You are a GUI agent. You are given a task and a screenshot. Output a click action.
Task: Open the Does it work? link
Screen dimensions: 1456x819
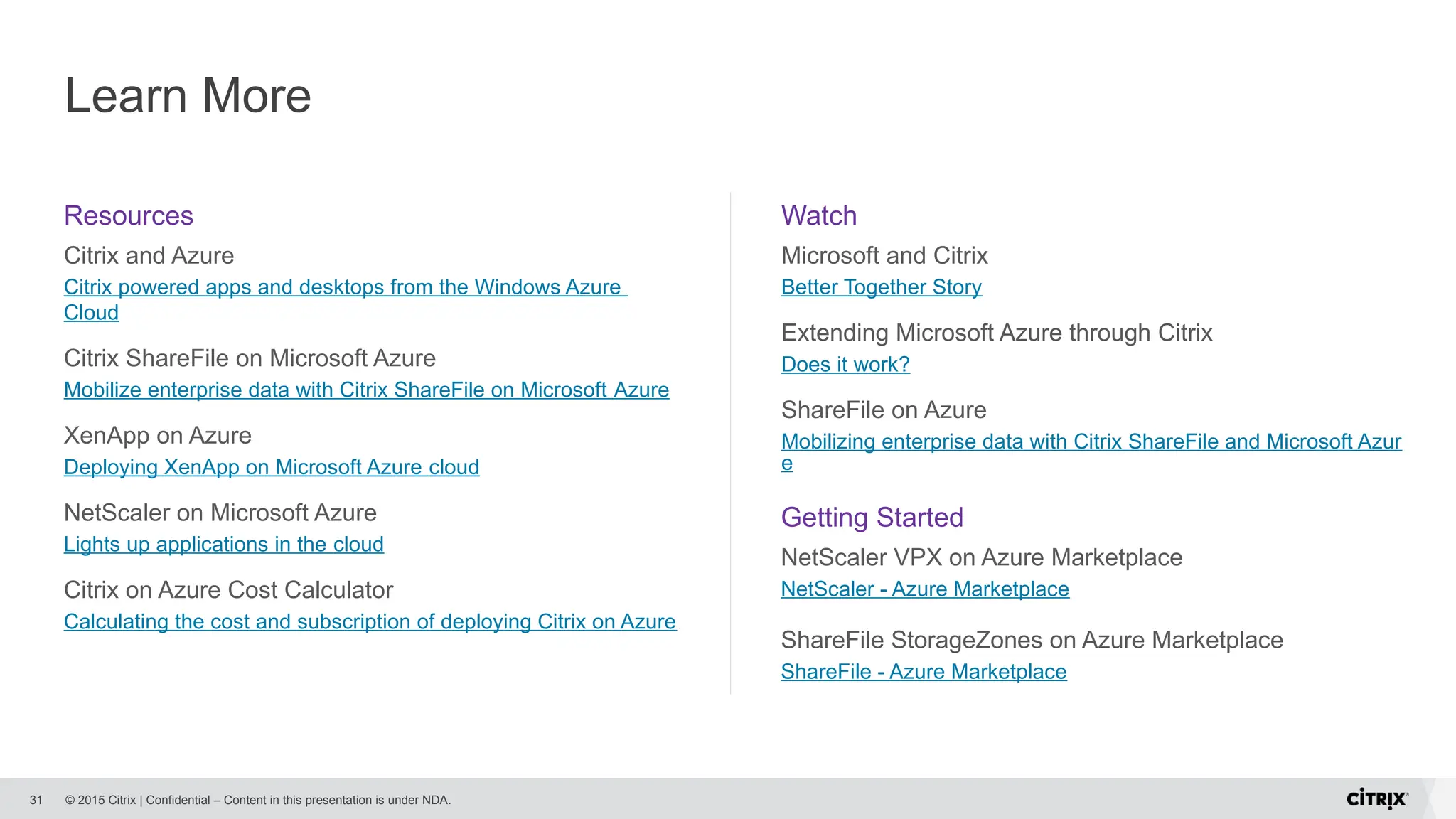(x=845, y=364)
